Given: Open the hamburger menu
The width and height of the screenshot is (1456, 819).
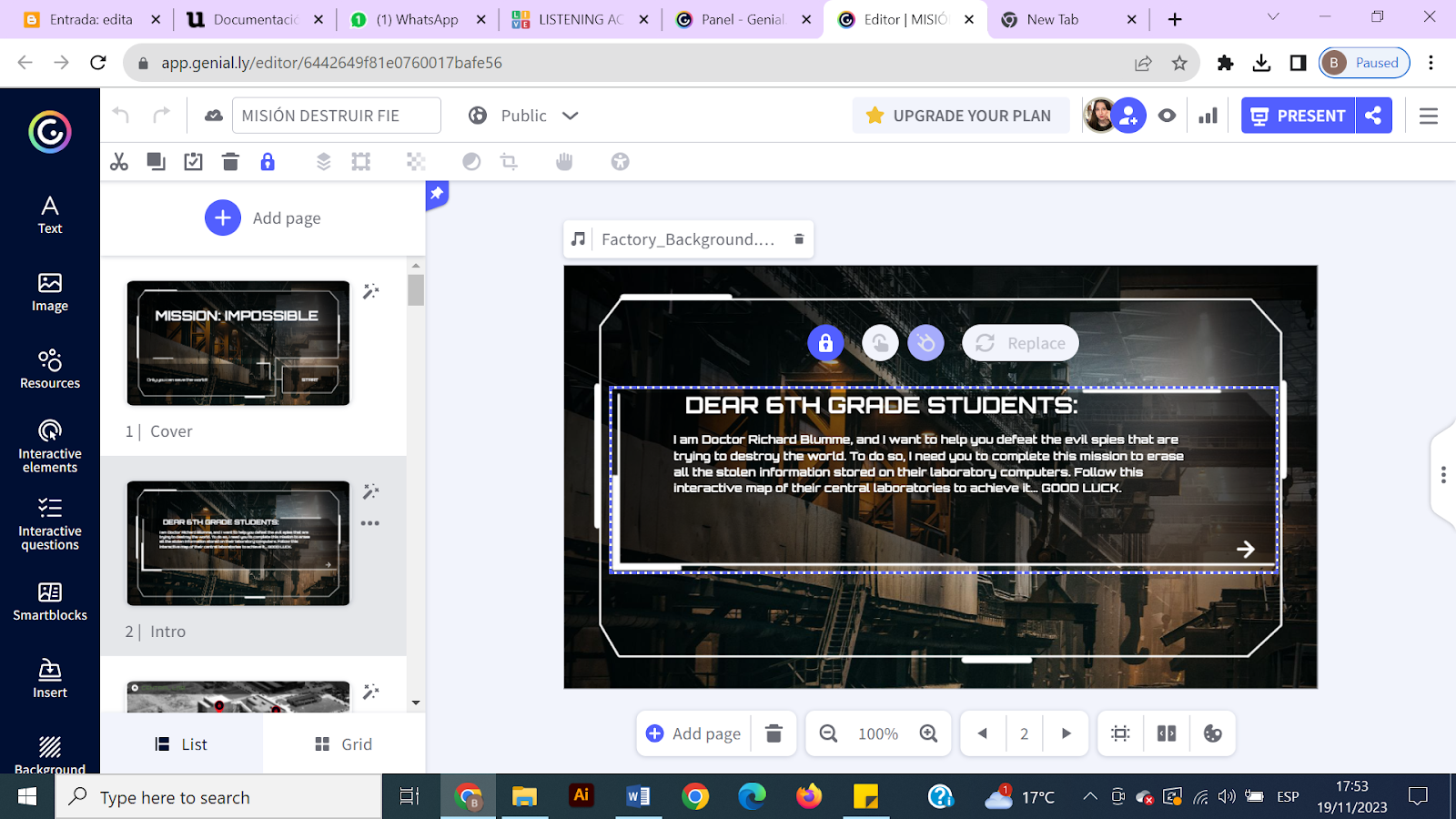Looking at the screenshot, I should pyautogui.click(x=1429, y=116).
